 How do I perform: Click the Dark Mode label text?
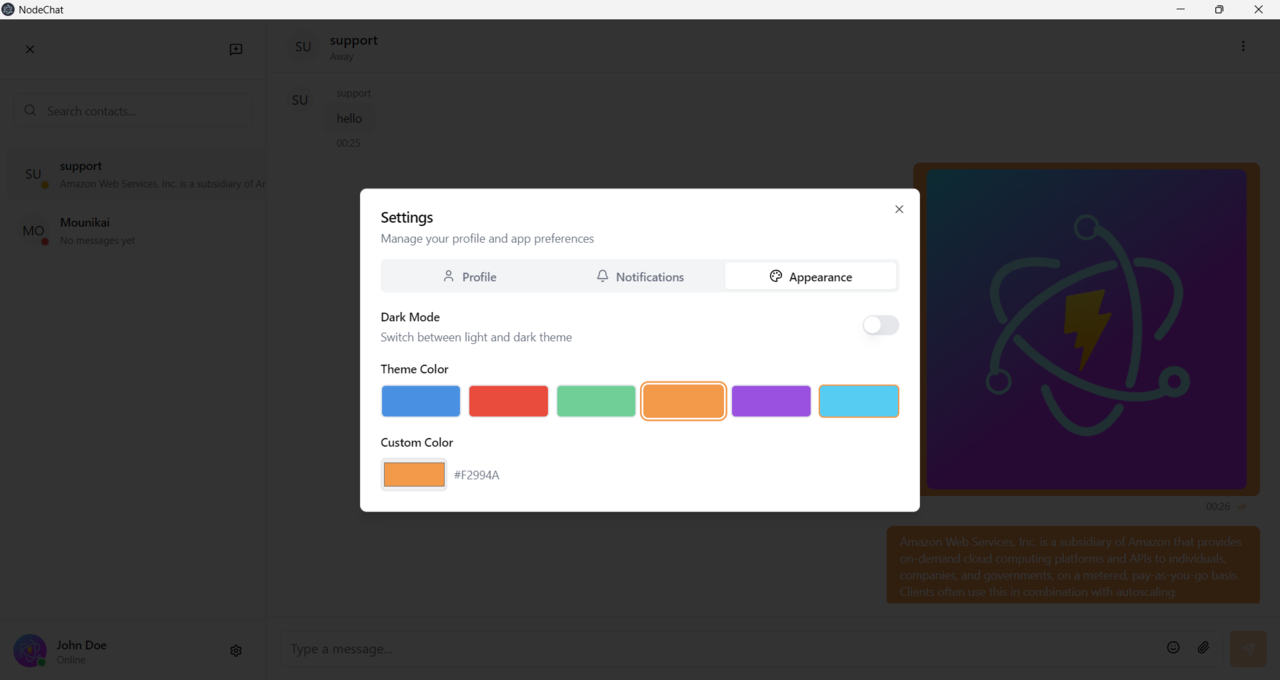click(410, 317)
